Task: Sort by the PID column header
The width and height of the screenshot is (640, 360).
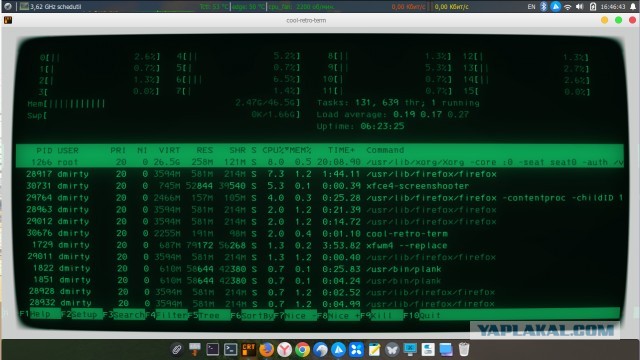Action: tap(44, 151)
